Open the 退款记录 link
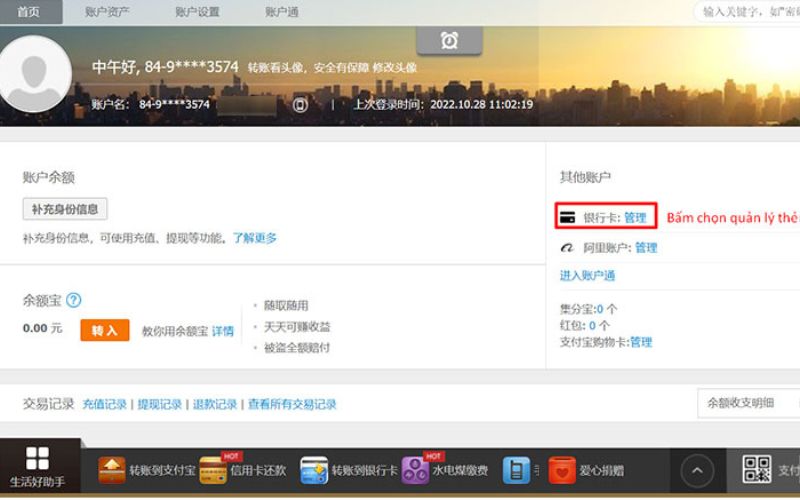Image resolution: width=800 pixels, height=500 pixels. click(215, 405)
